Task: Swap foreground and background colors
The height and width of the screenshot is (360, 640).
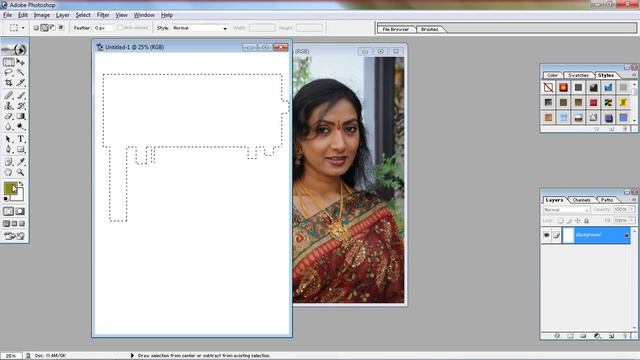Action: click(x=21, y=184)
